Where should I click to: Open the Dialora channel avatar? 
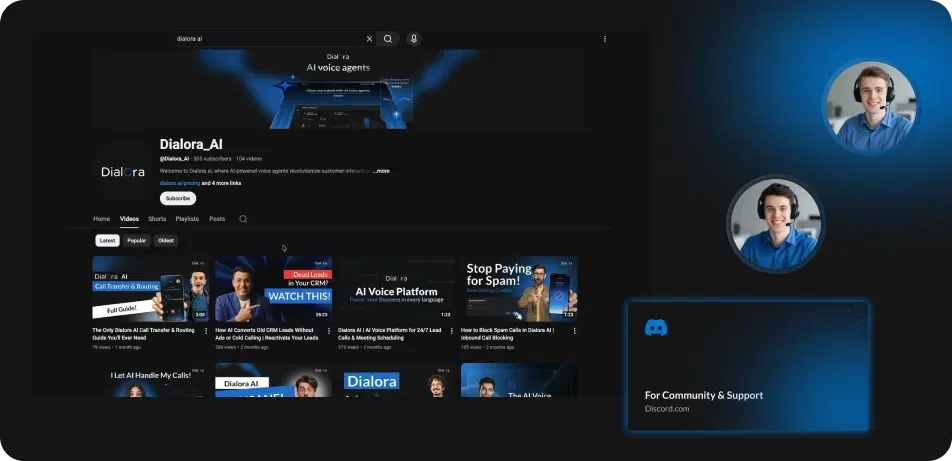pos(123,172)
